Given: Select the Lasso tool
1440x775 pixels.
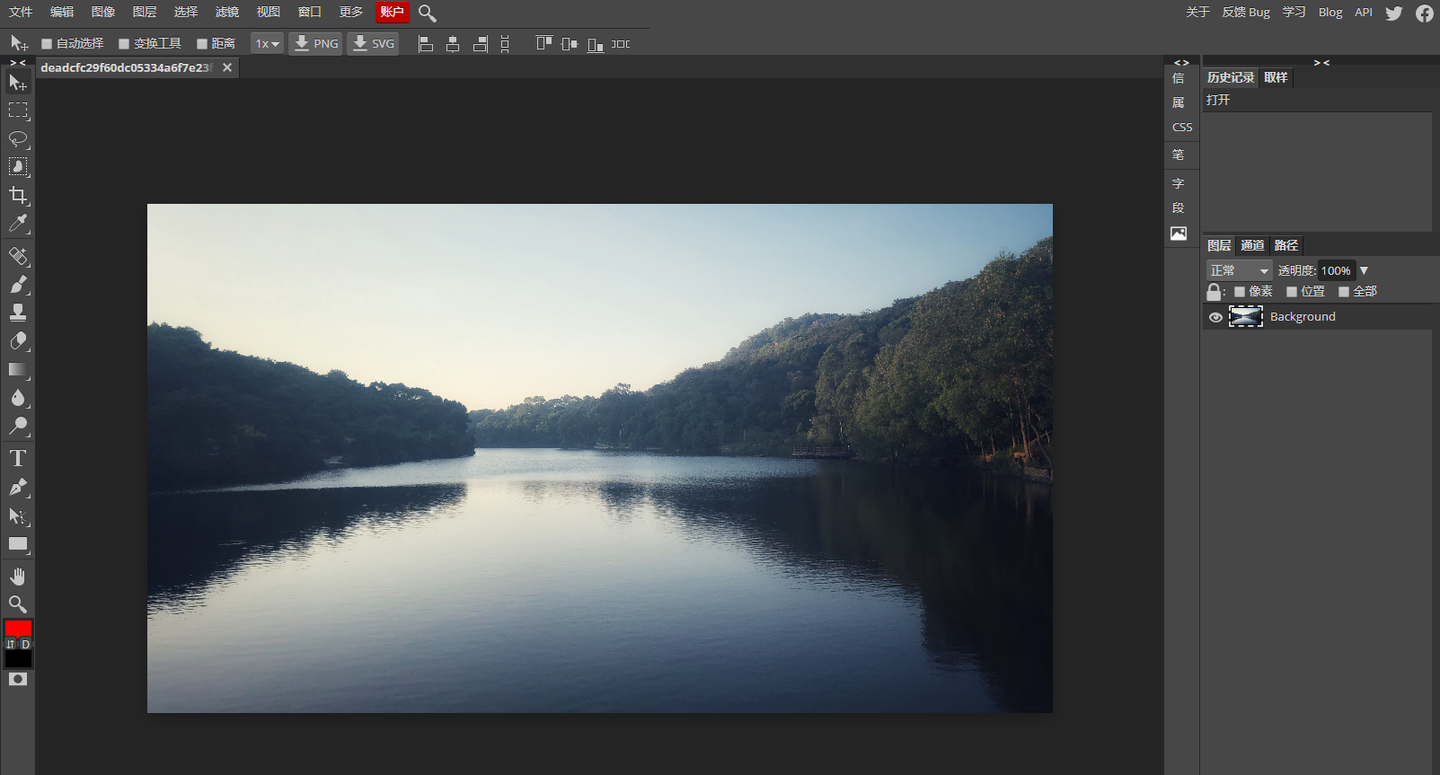Looking at the screenshot, I should point(18,138).
